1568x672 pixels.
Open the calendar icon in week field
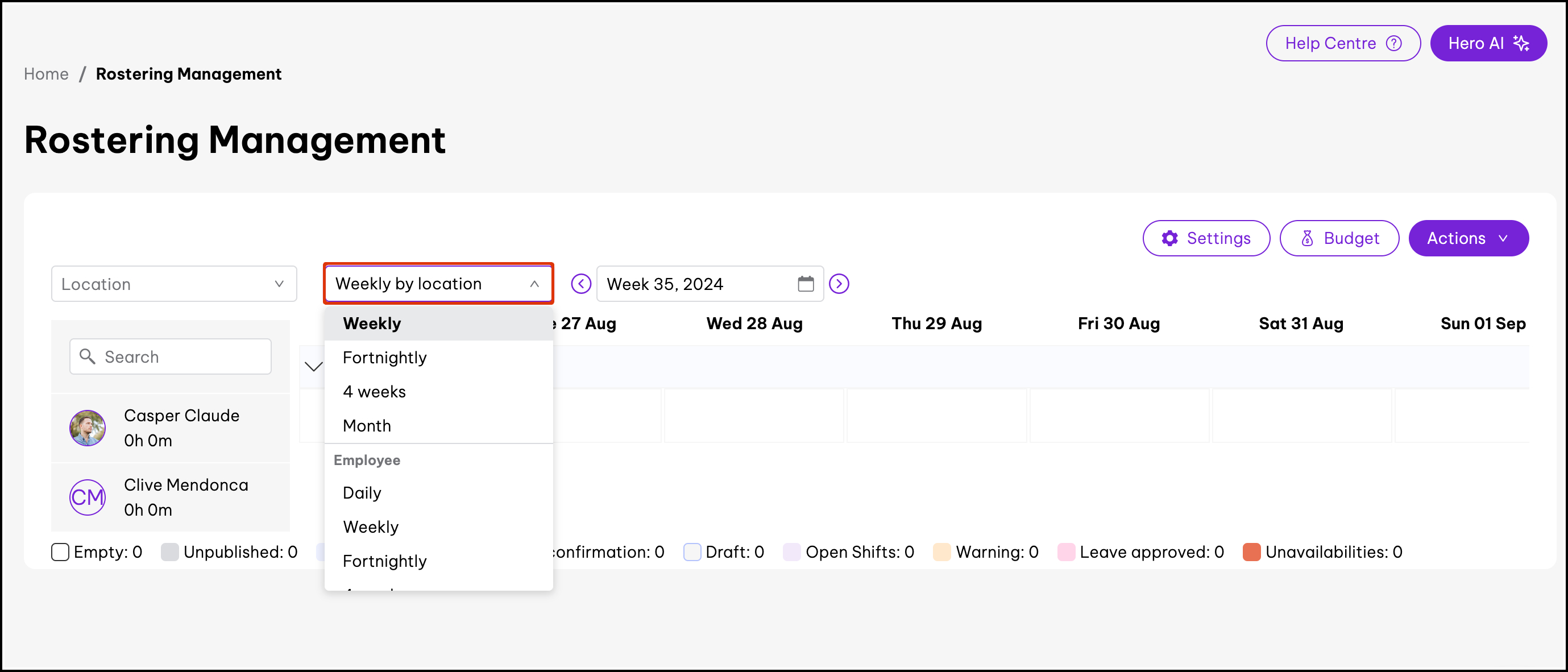[805, 284]
